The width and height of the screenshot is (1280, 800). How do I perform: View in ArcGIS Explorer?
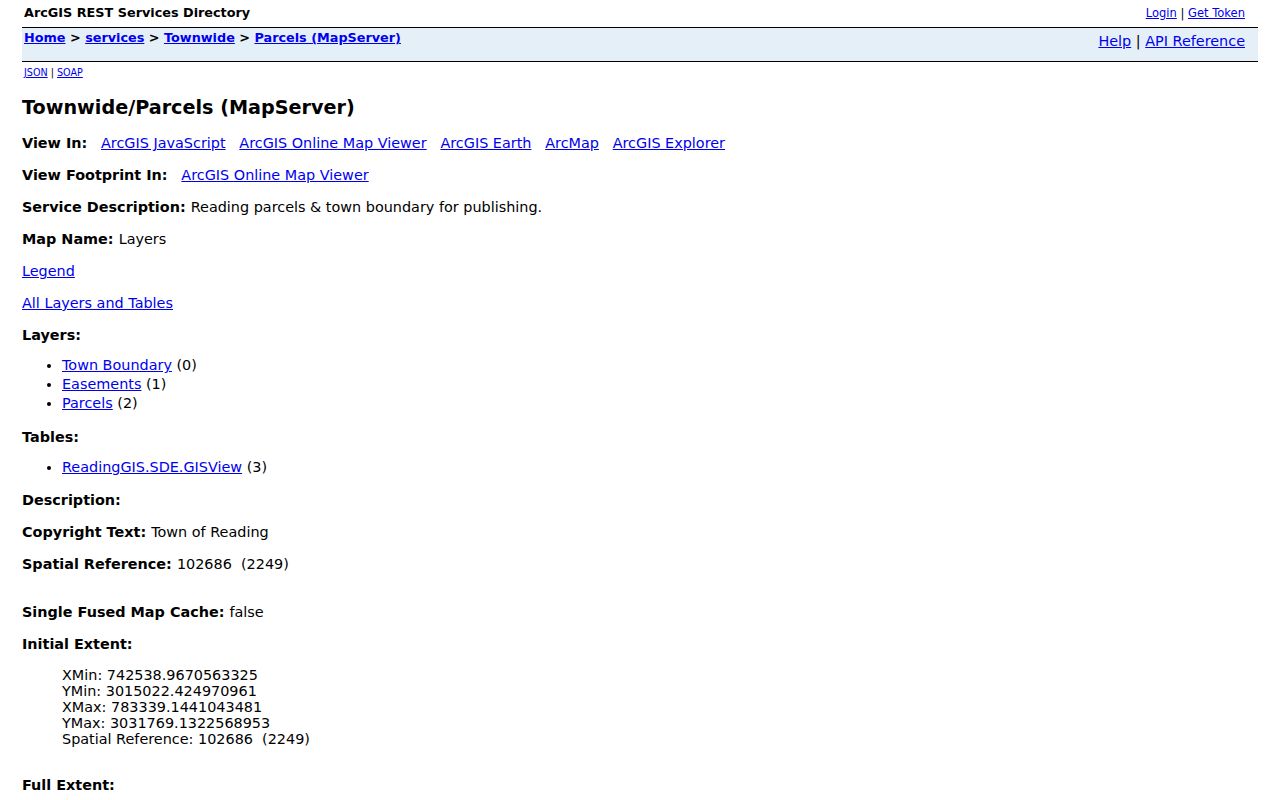point(669,143)
